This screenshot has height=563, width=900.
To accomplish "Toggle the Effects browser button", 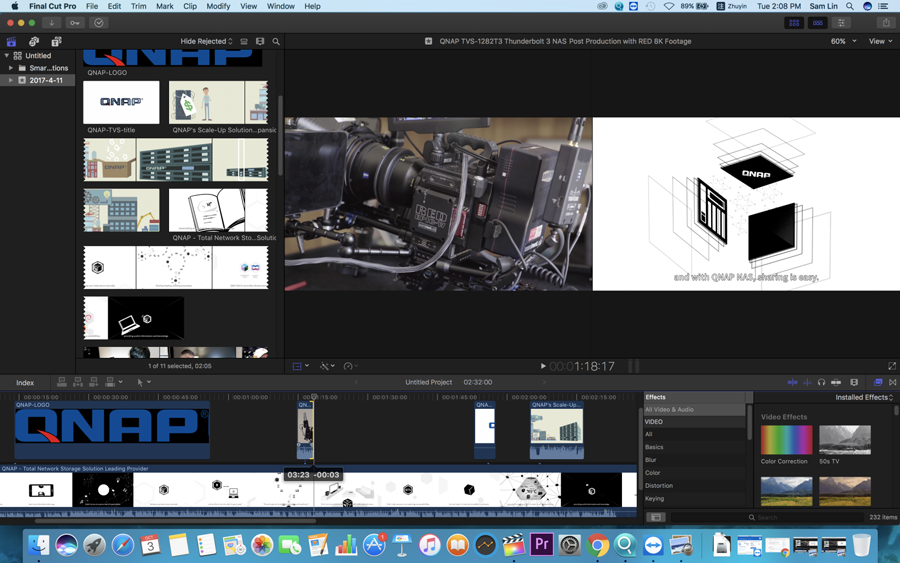I will coord(878,382).
